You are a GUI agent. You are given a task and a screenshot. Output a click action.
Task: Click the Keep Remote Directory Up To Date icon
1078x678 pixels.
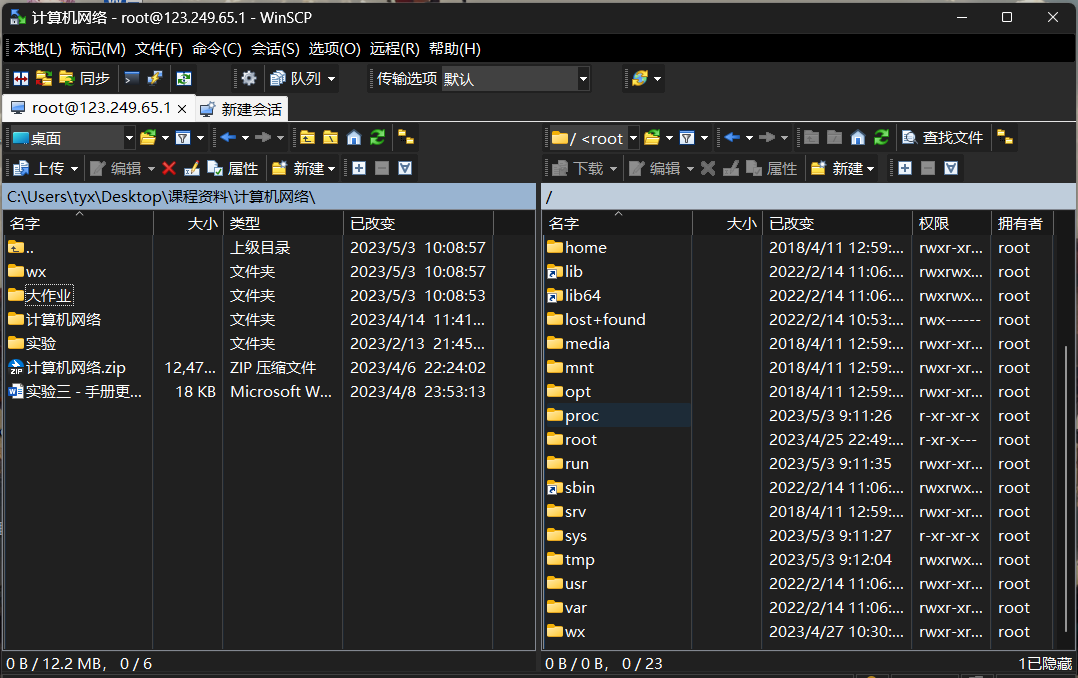pyautogui.click(x=184, y=78)
